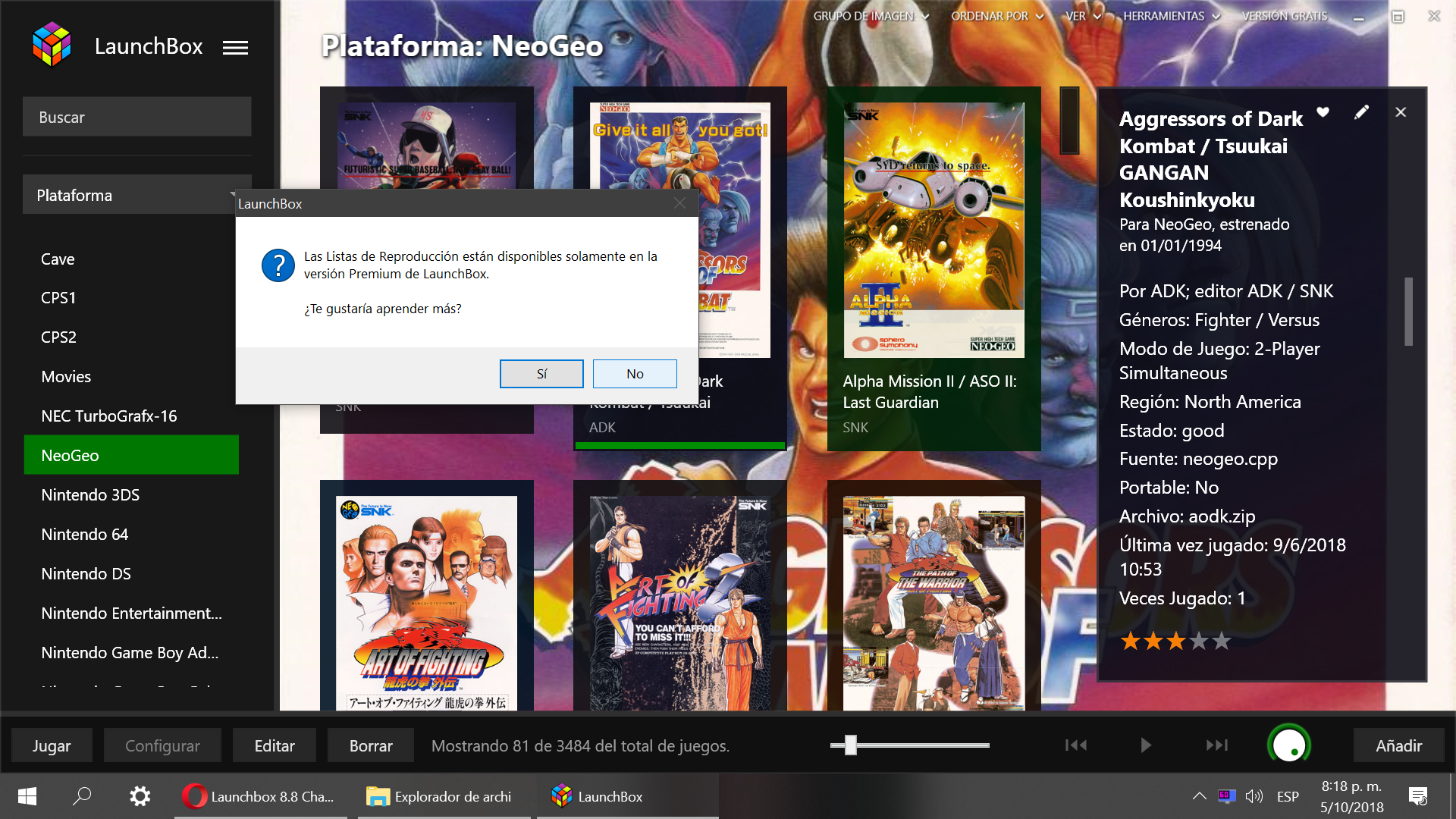Show hidden system tray icons
The image size is (1456, 819).
point(1199,796)
